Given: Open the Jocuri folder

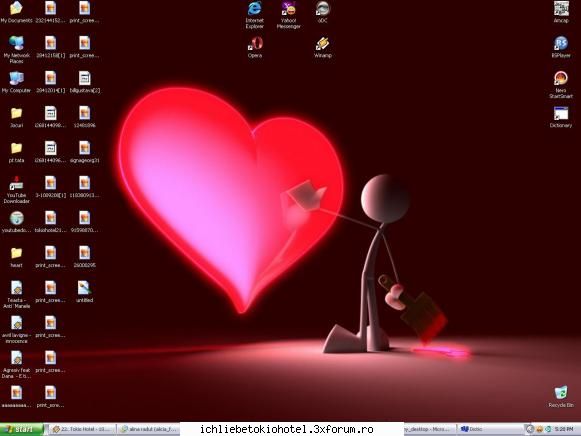Looking at the screenshot, I should point(16,117).
